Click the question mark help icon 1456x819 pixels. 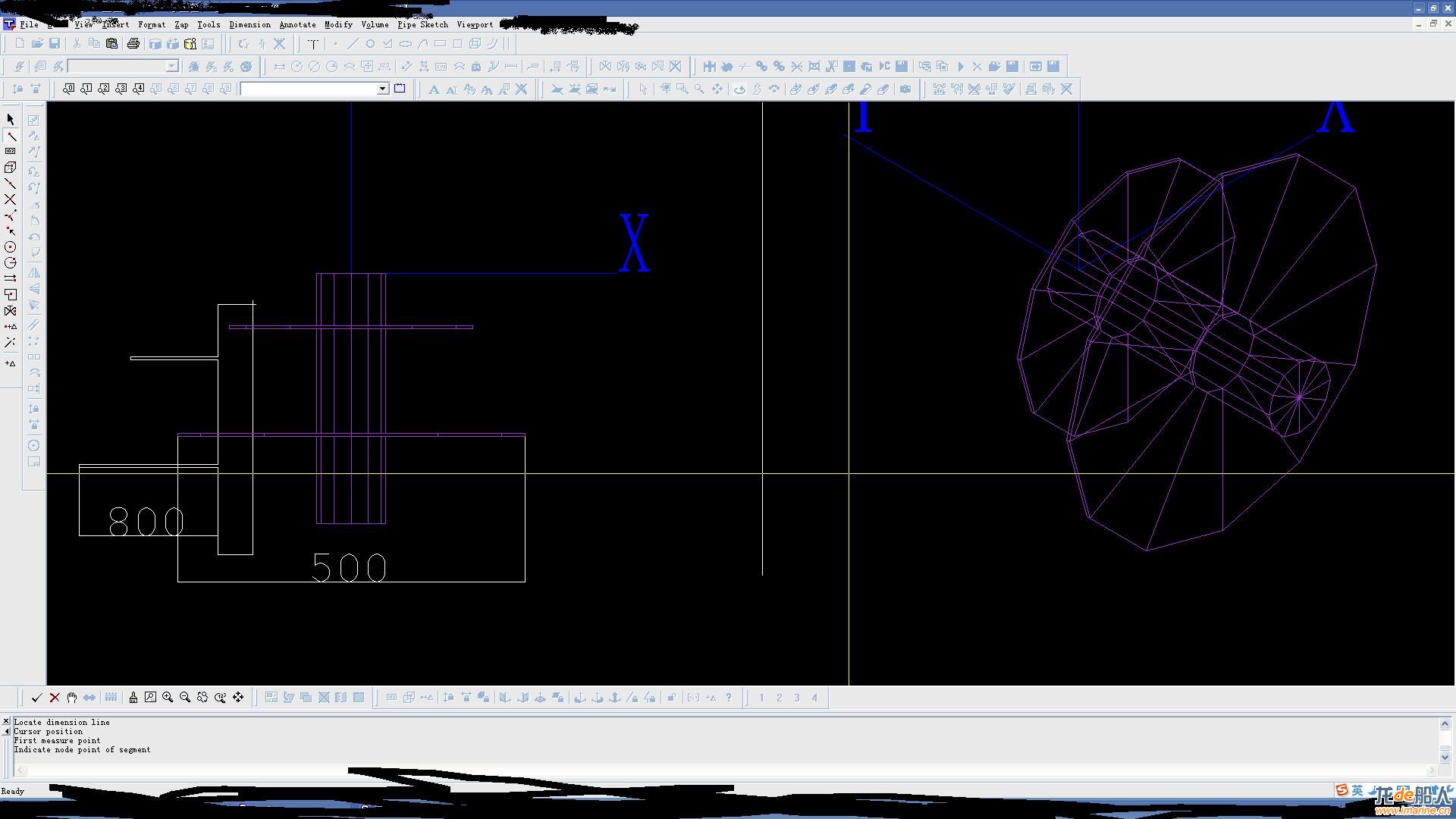coord(729,698)
